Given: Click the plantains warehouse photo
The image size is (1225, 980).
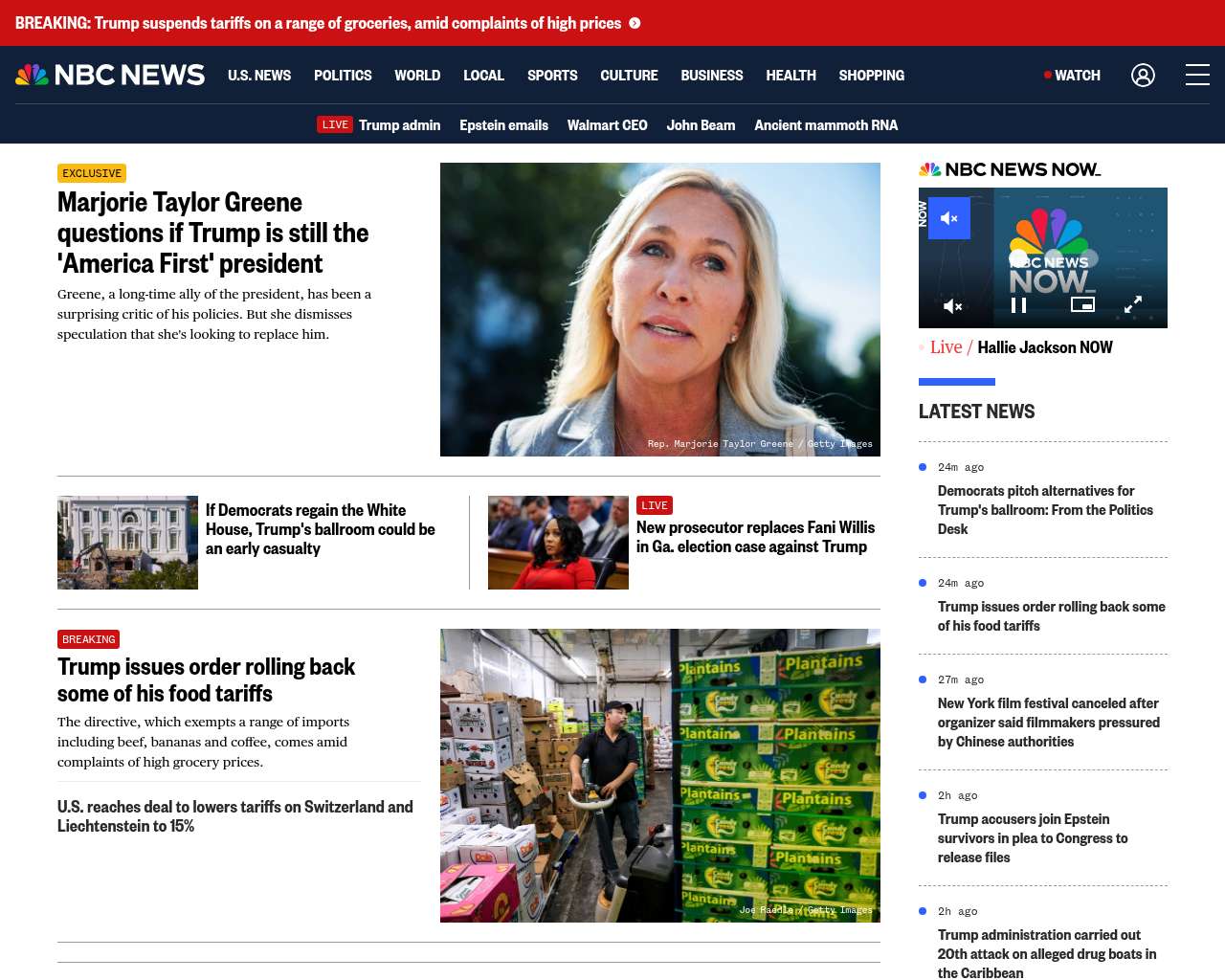Looking at the screenshot, I should (660, 775).
